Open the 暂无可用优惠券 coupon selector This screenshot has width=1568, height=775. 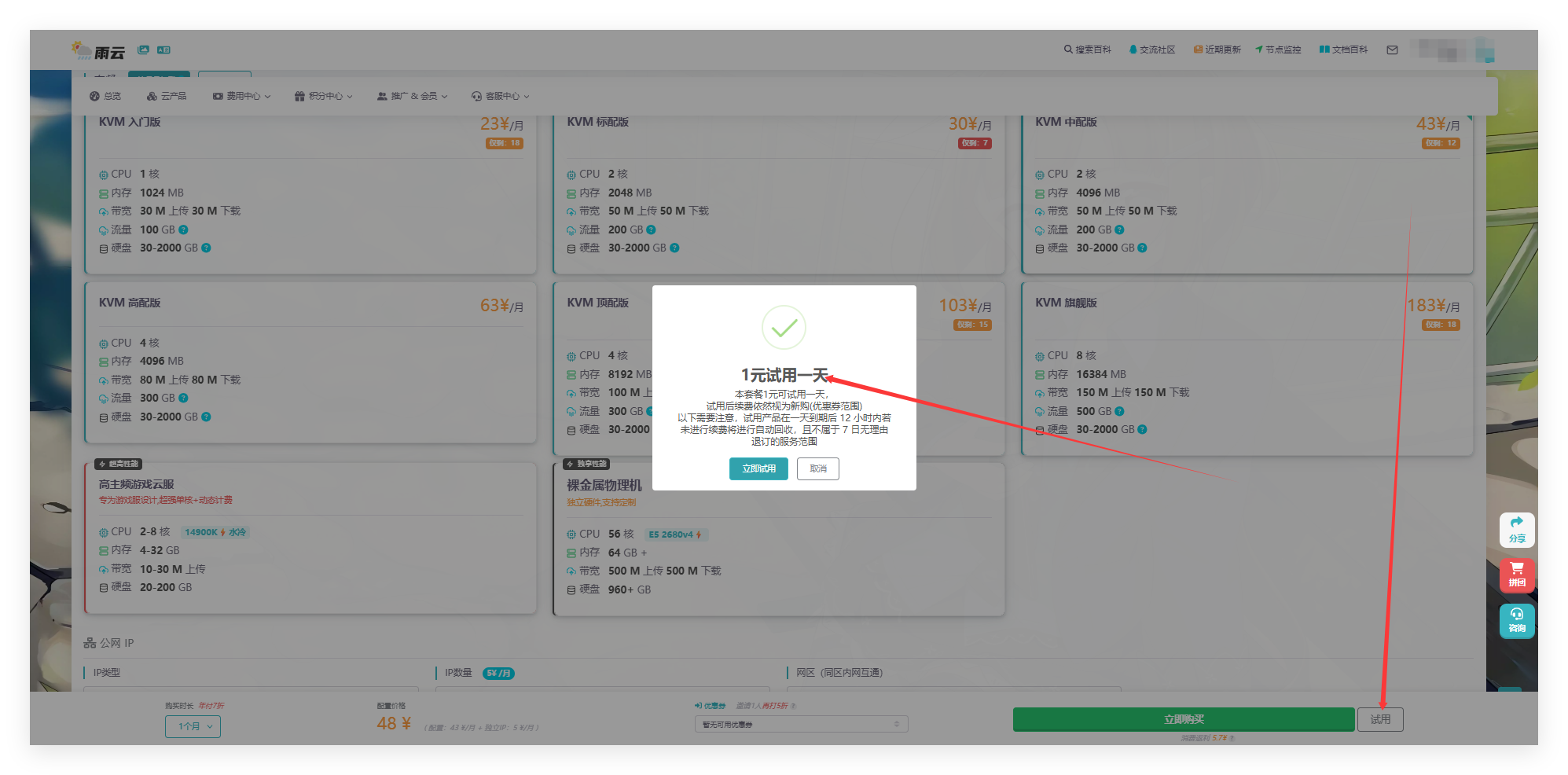tap(800, 724)
